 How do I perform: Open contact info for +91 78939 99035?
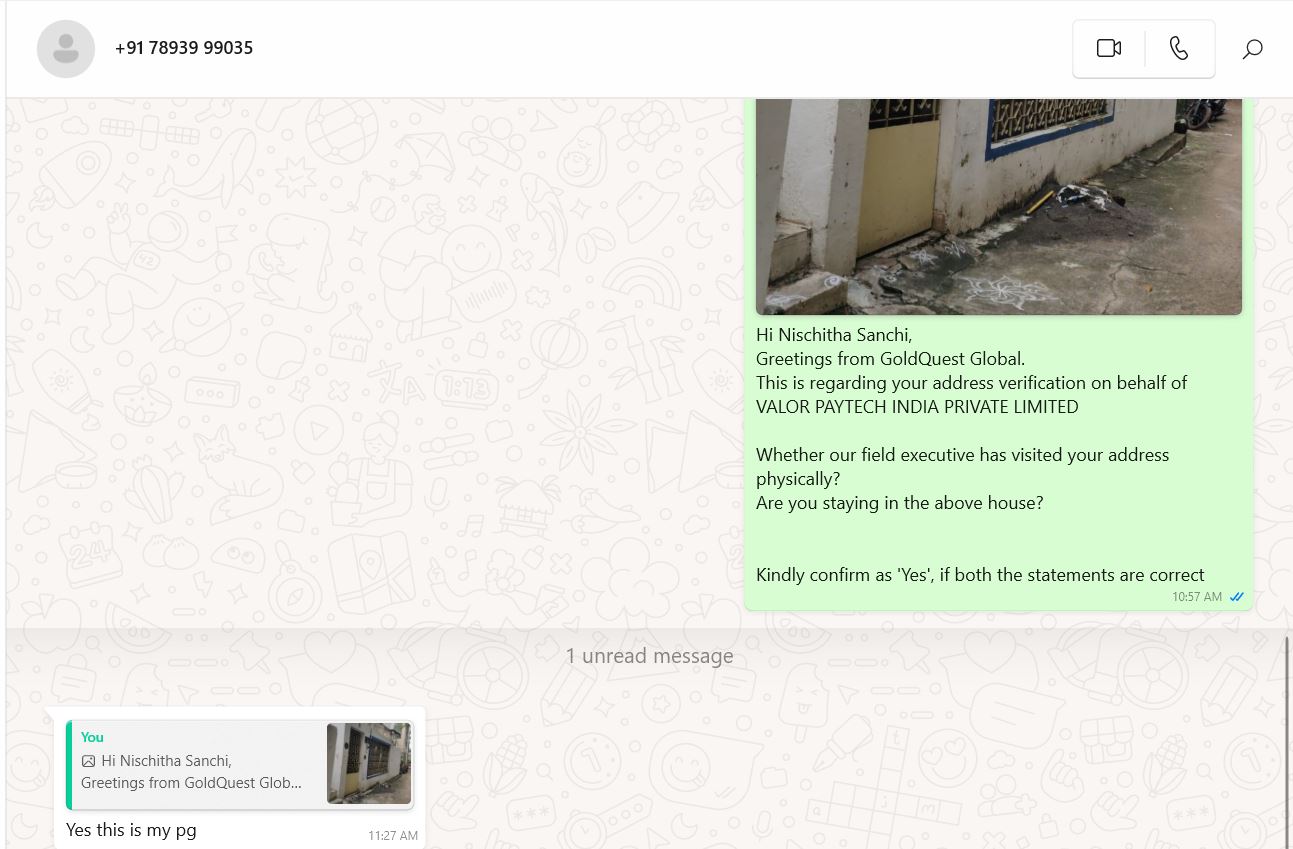point(184,48)
